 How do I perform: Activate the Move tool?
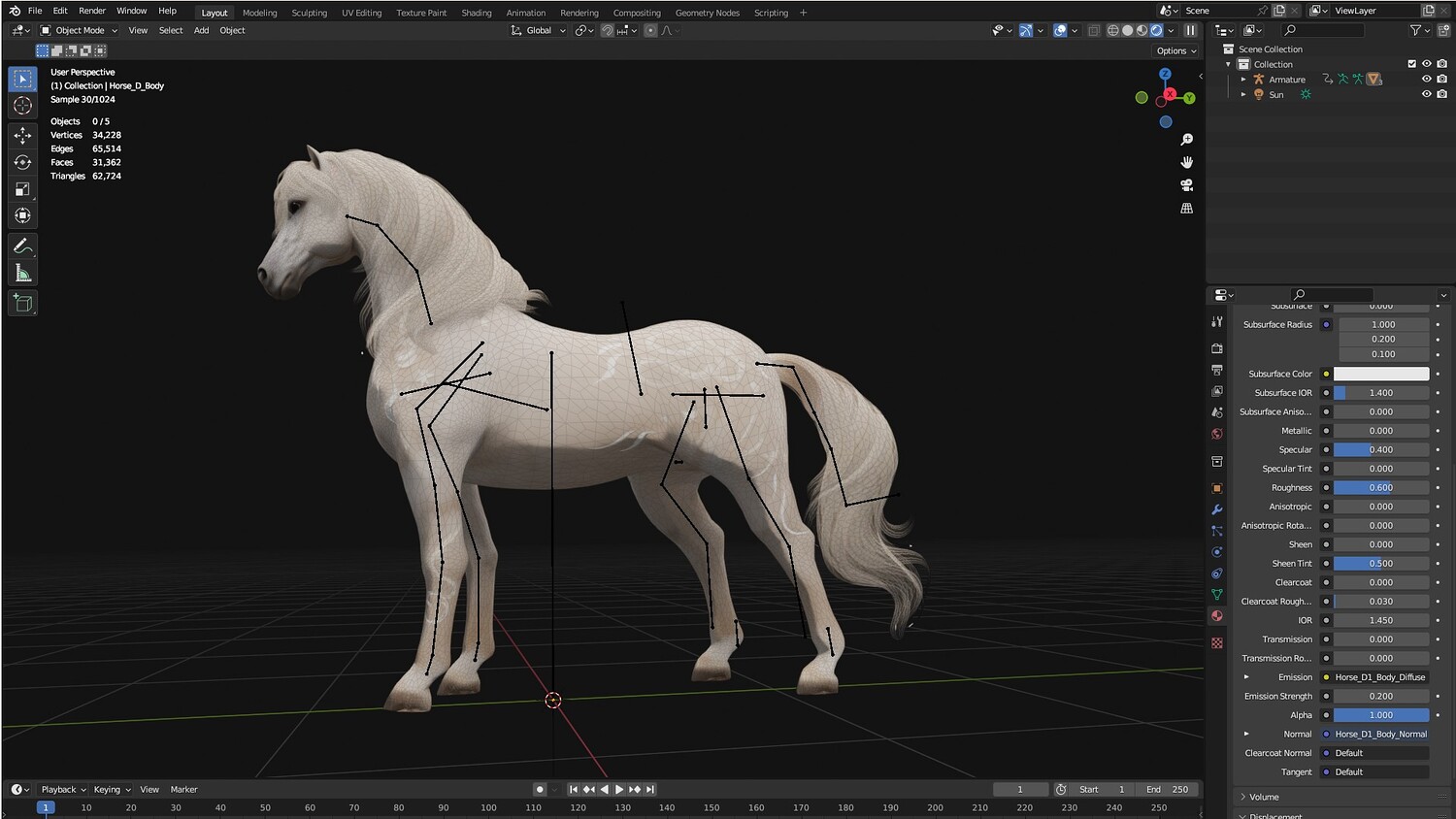[x=23, y=136]
